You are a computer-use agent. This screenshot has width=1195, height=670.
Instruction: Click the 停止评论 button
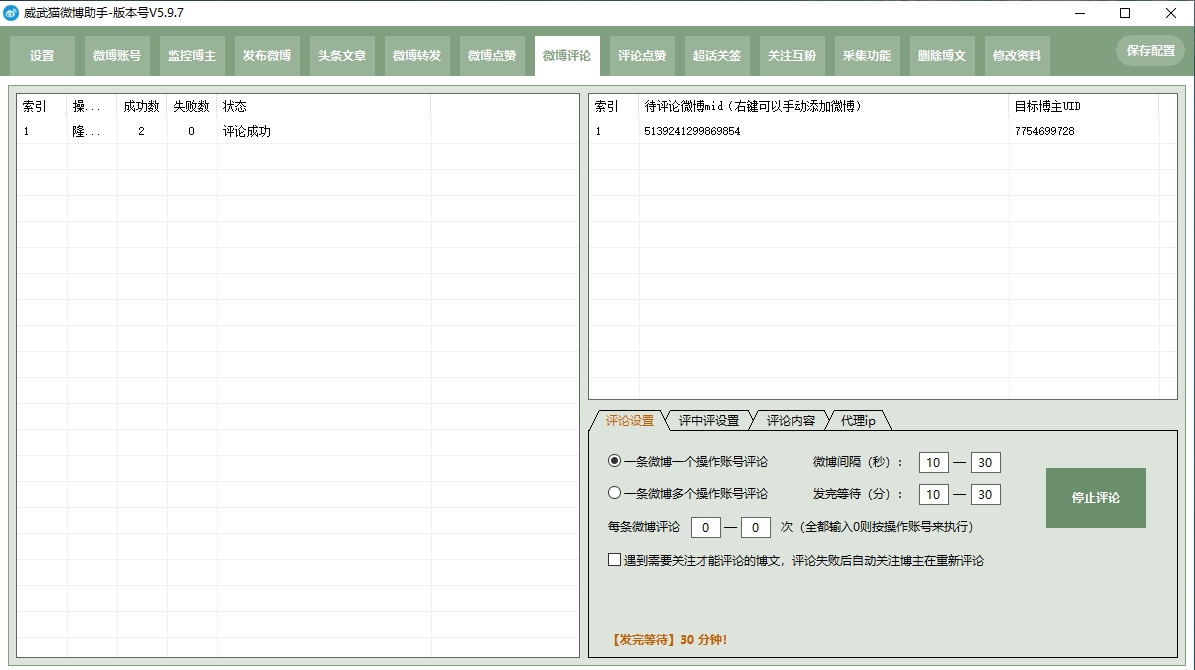pyautogui.click(x=1095, y=498)
